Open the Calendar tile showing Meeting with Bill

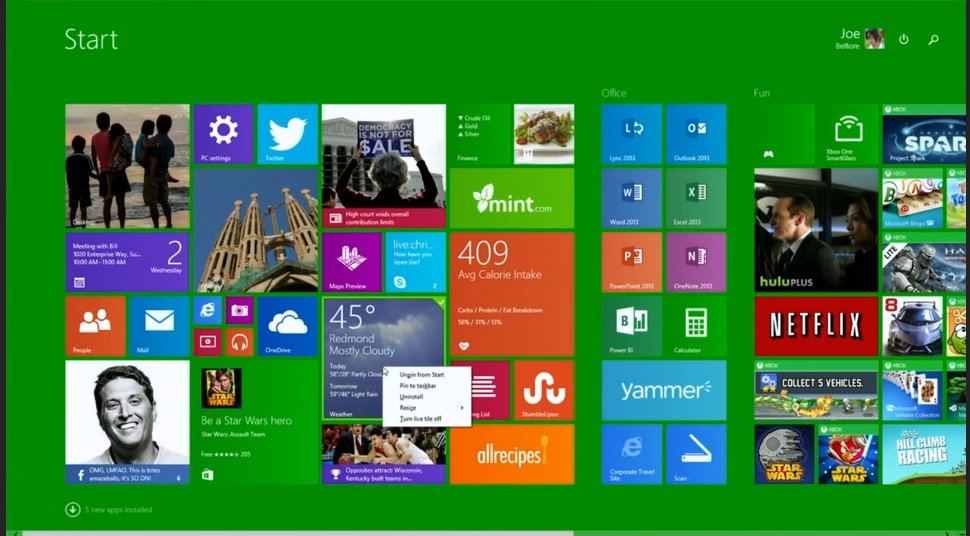[x=127, y=262]
